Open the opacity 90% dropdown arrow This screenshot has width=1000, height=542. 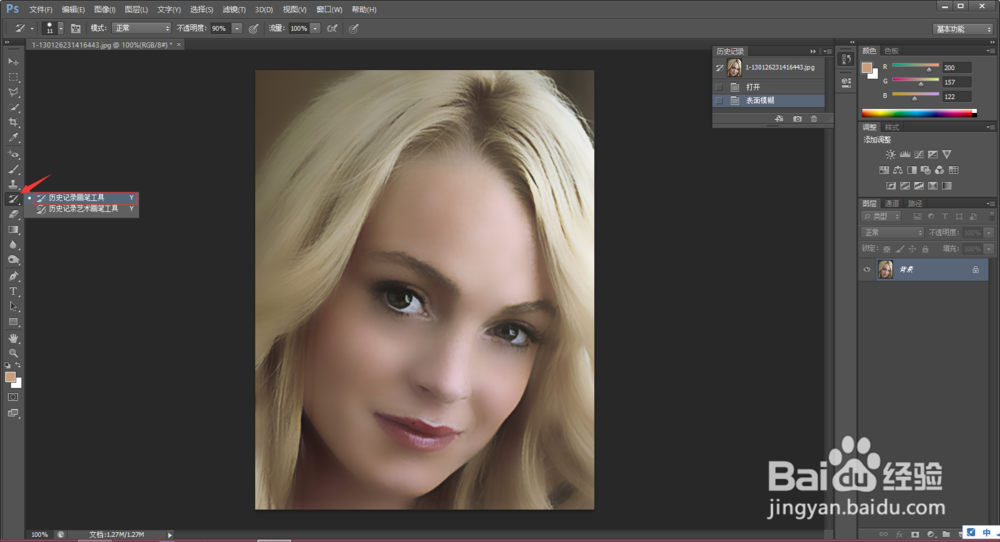tap(237, 28)
